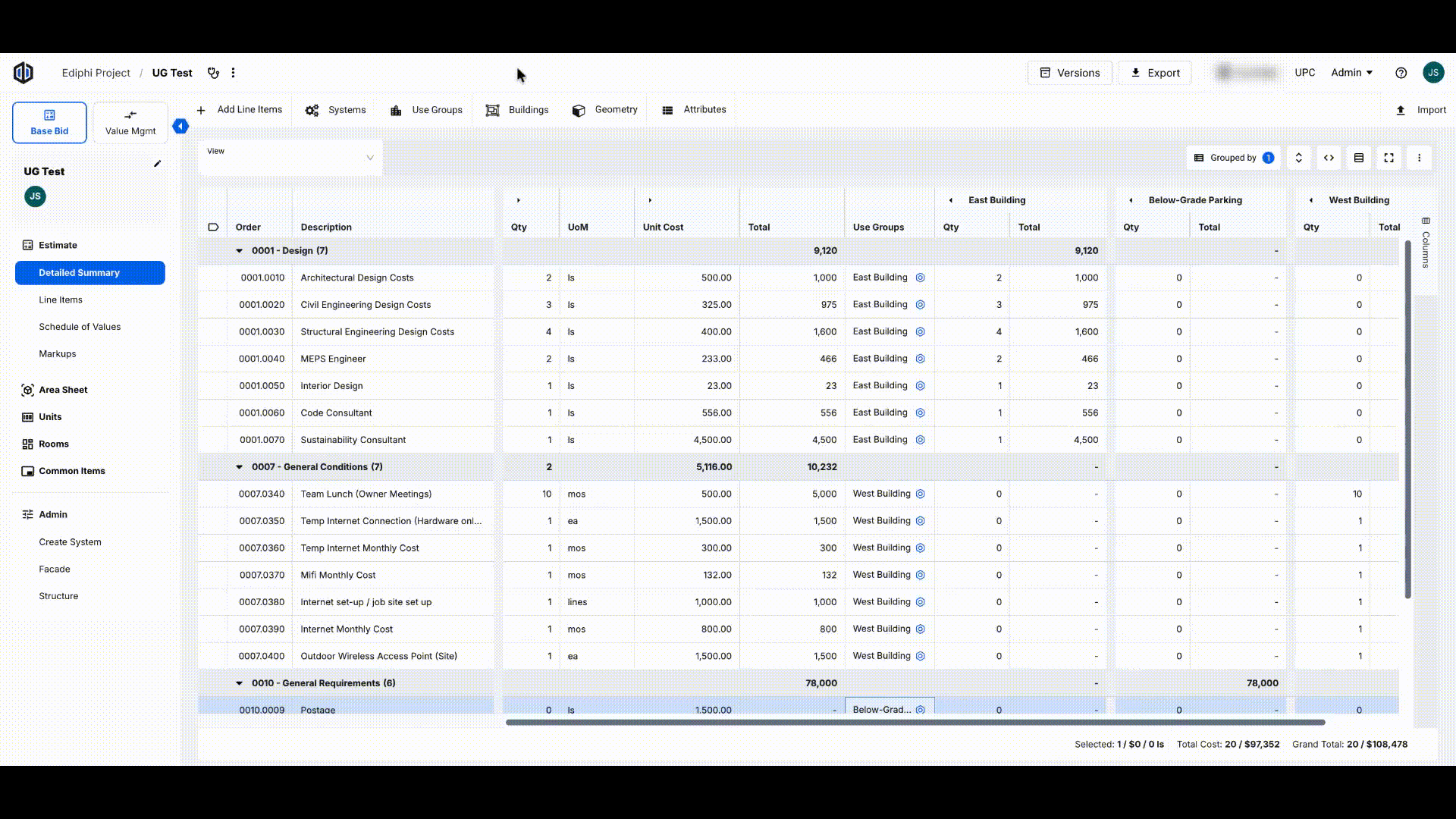Open Markups in sidebar
The width and height of the screenshot is (1456, 819).
click(58, 354)
